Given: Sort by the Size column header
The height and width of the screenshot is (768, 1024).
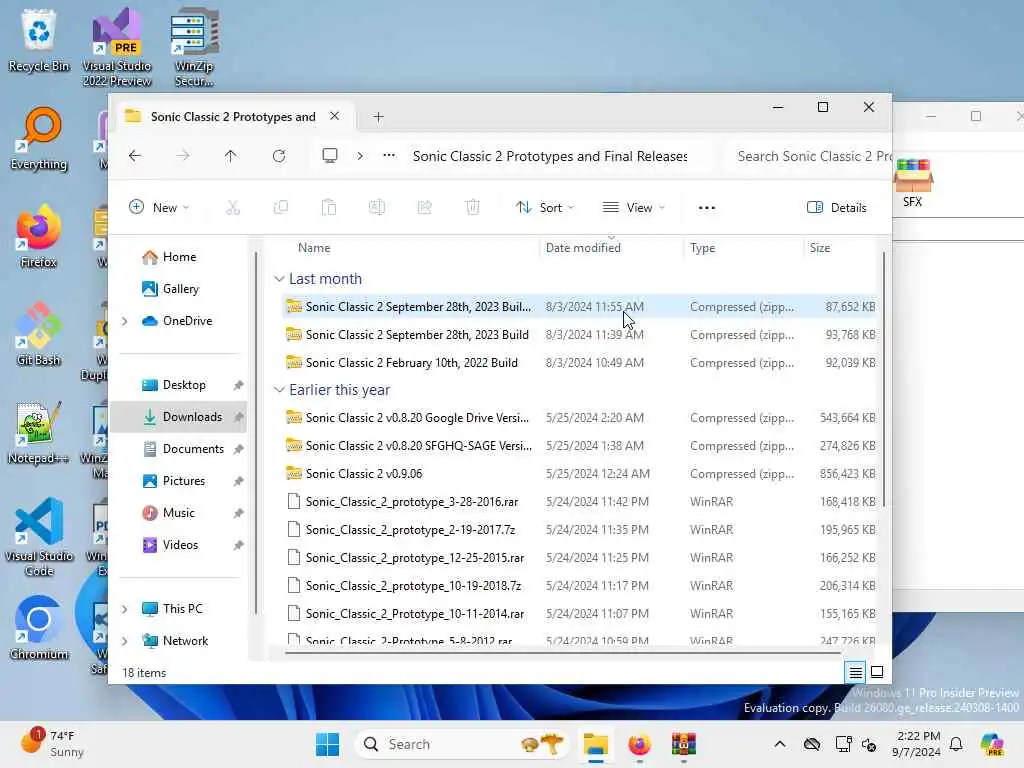Looking at the screenshot, I should tap(840, 248).
